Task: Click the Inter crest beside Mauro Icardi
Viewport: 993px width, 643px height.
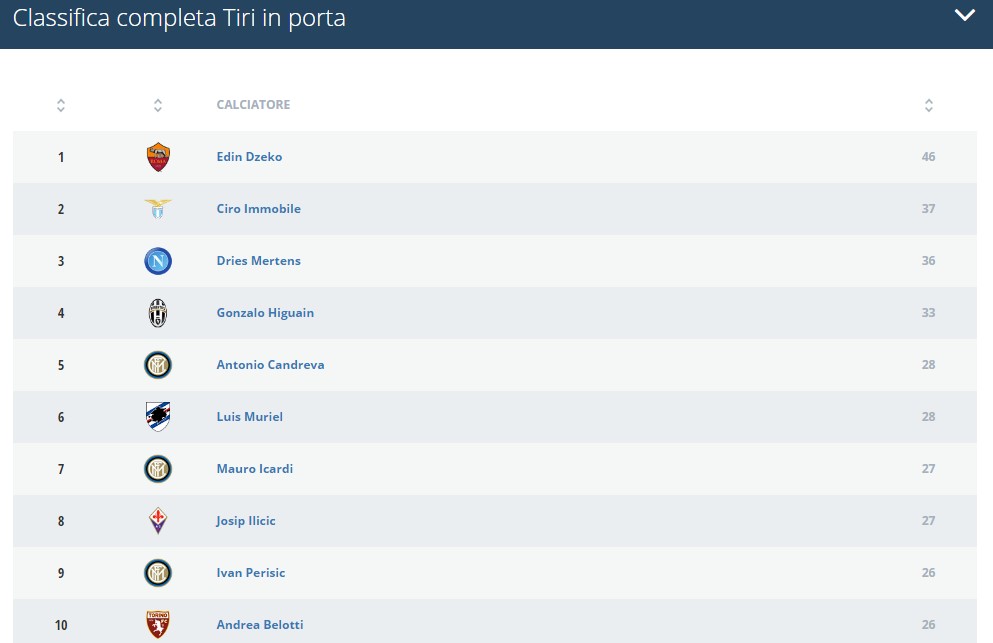Action: (158, 469)
